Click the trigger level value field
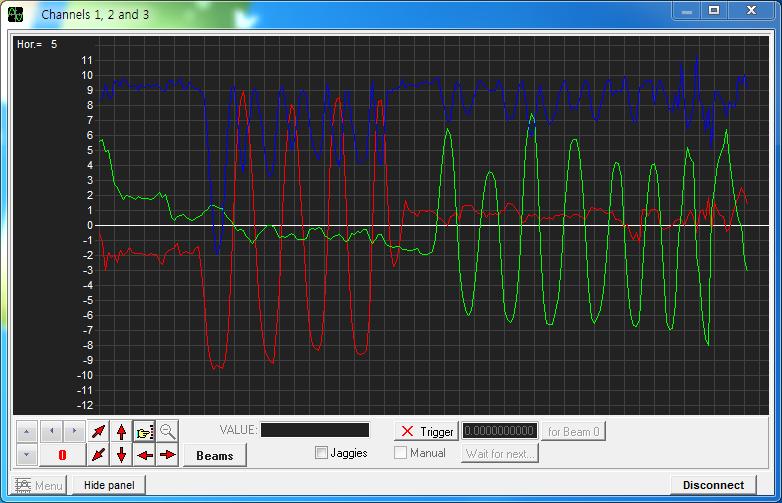 click(499, 431)
